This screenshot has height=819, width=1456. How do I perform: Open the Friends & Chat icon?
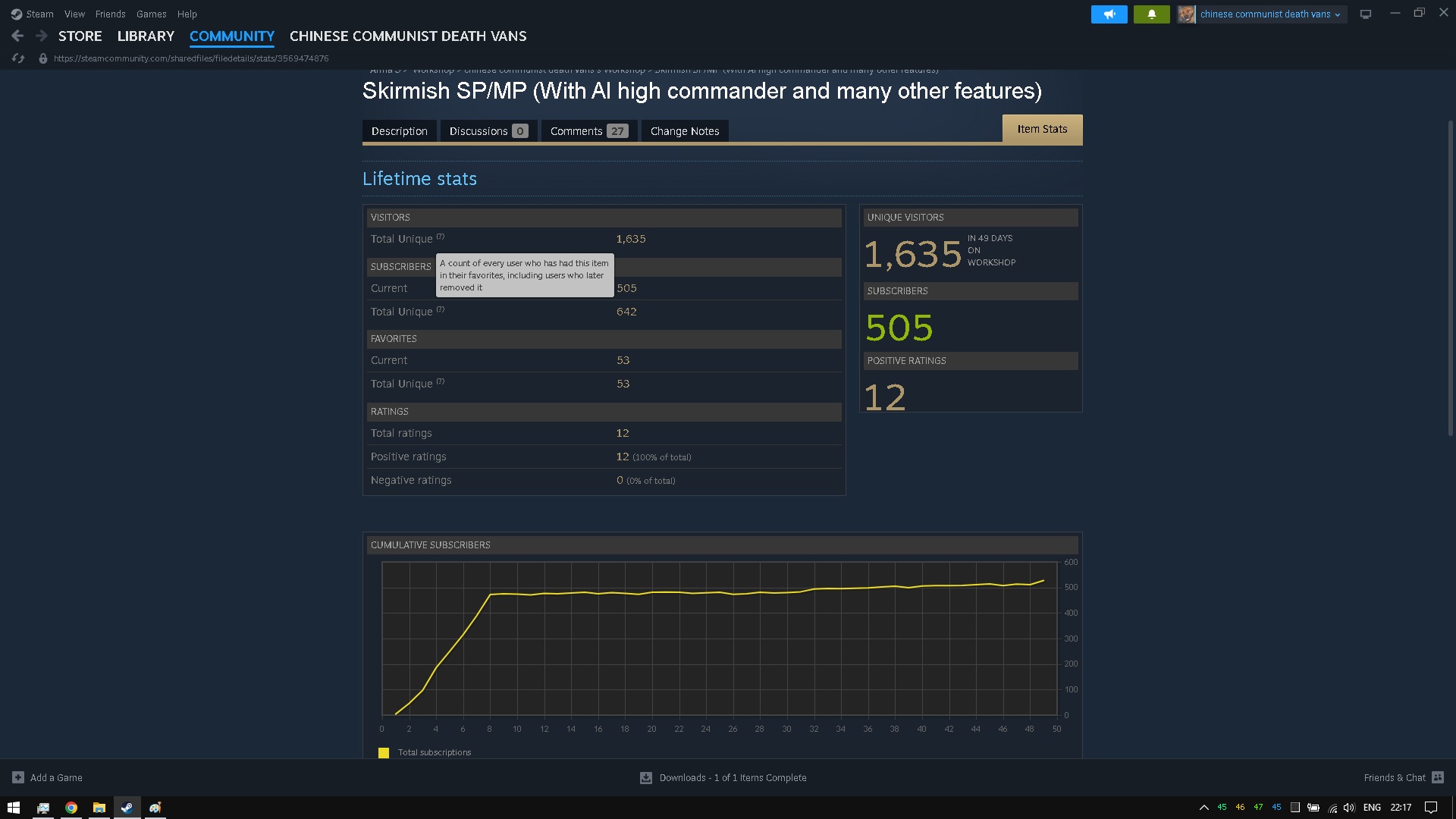(x=1438, y=777)
